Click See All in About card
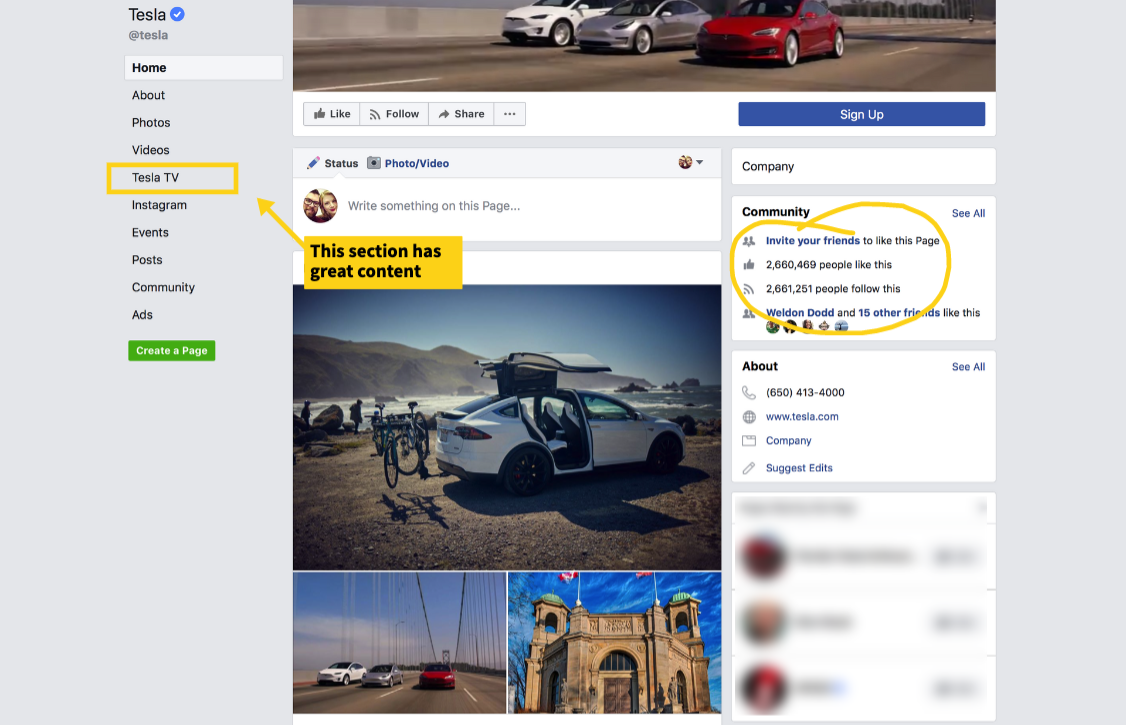Image resolution: width=1126 pixels, height=725 pixels. coord(968,367)
